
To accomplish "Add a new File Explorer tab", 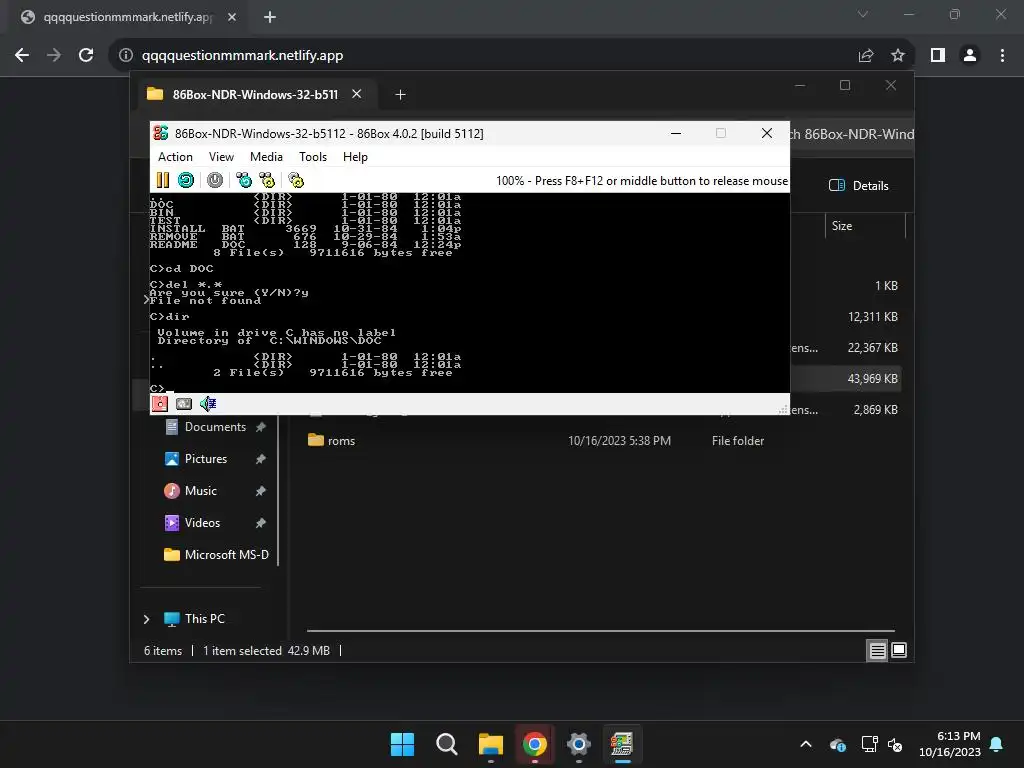I will point(400,95).
